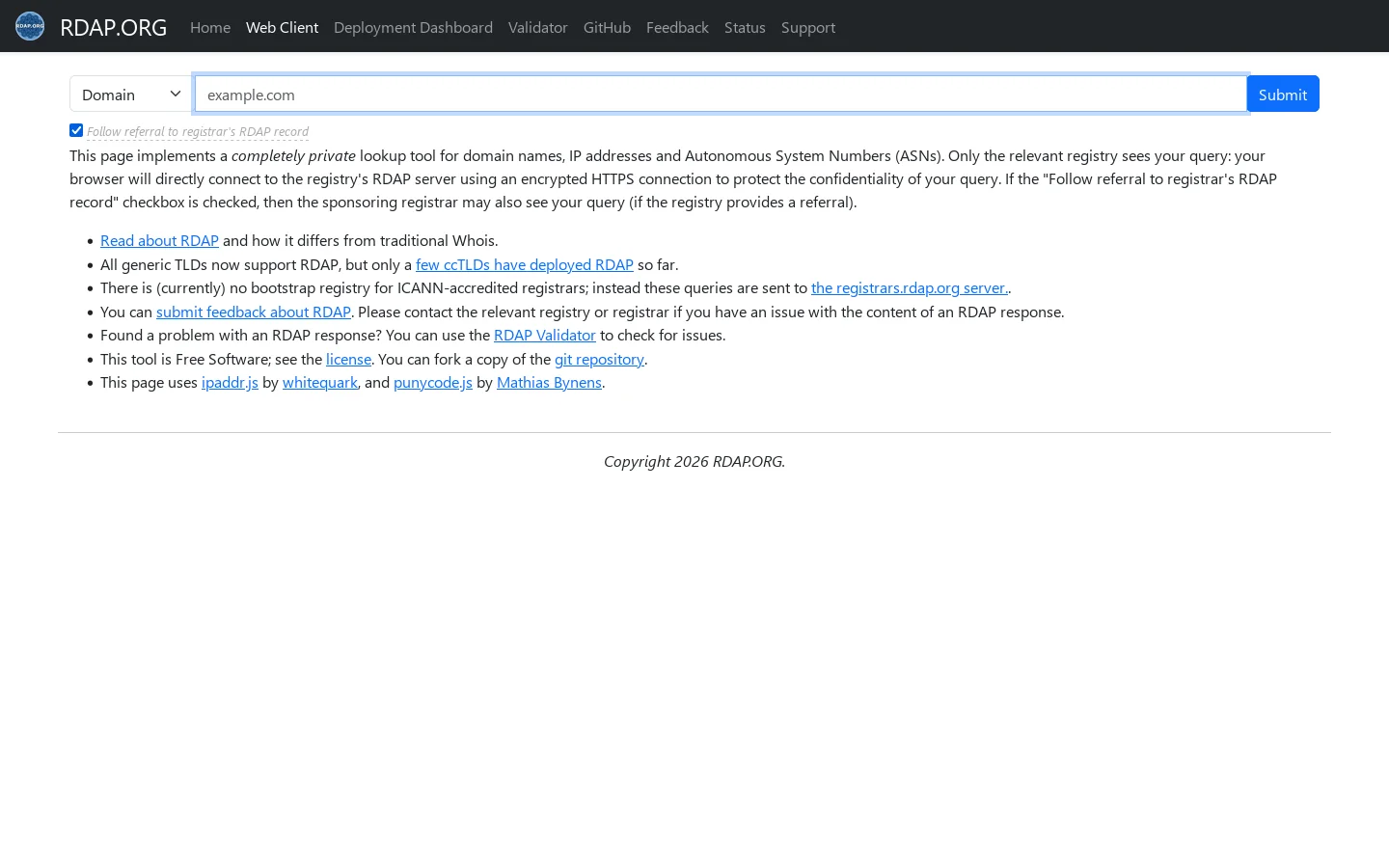Click the blue Submit button
1389x868 pixels.
pyautogui.click(x=1283, y=94)
